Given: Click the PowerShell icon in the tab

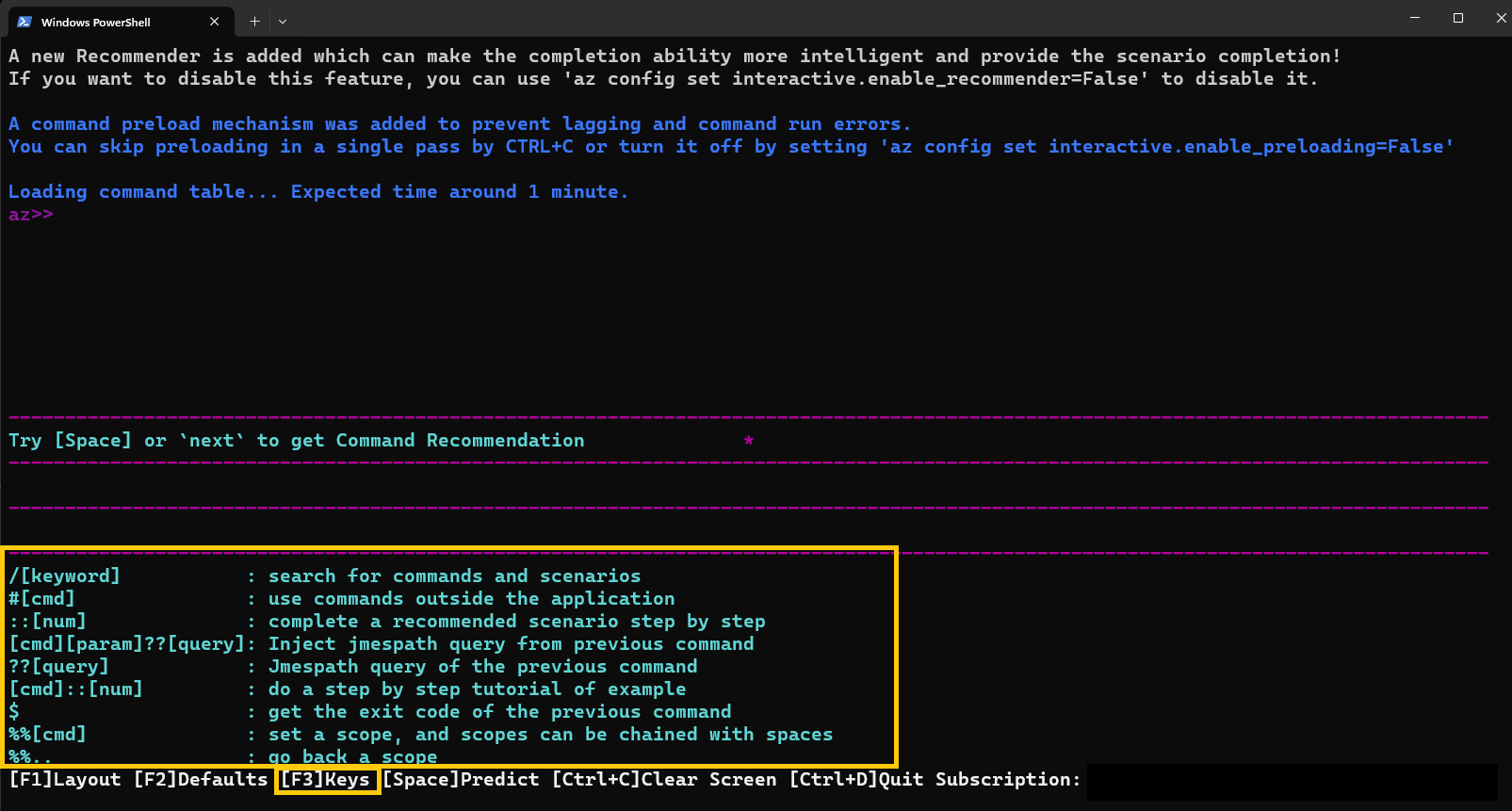Looking at the screenshot, I should (x=24, y=22).
